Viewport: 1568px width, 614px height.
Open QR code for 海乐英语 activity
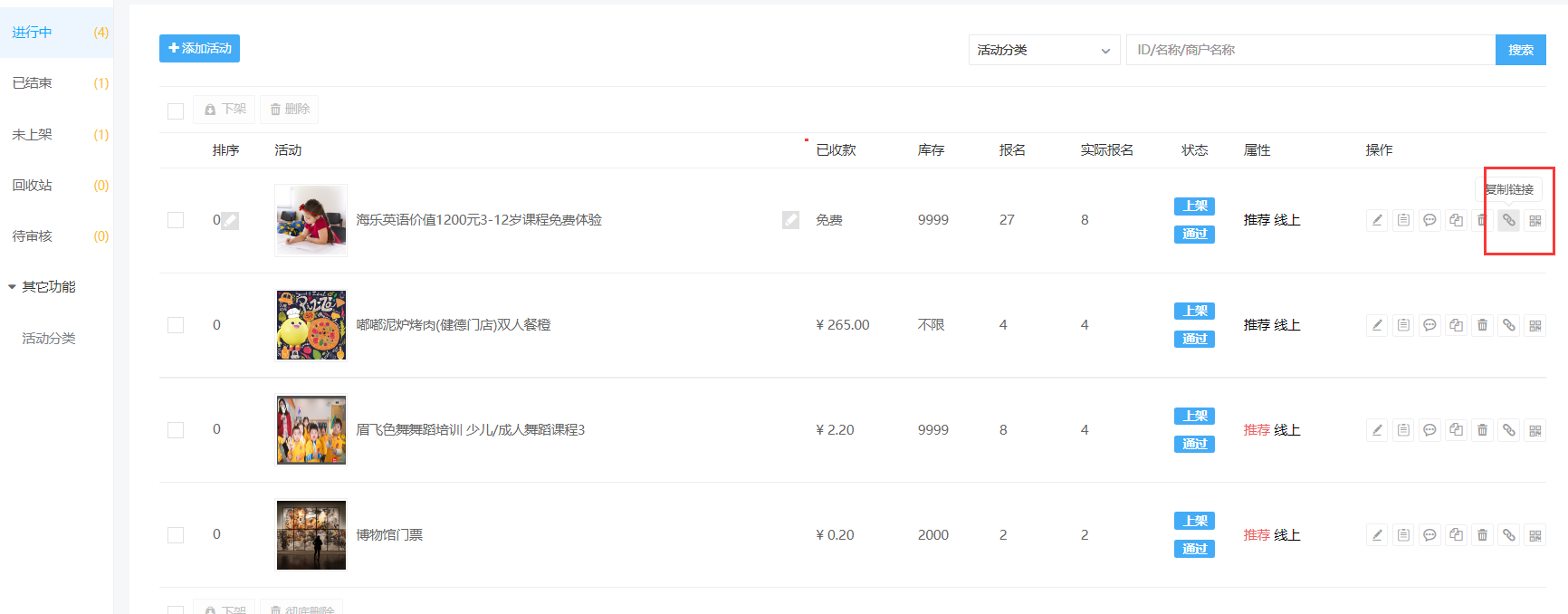pyautogui.click(x=1535, y=220)
